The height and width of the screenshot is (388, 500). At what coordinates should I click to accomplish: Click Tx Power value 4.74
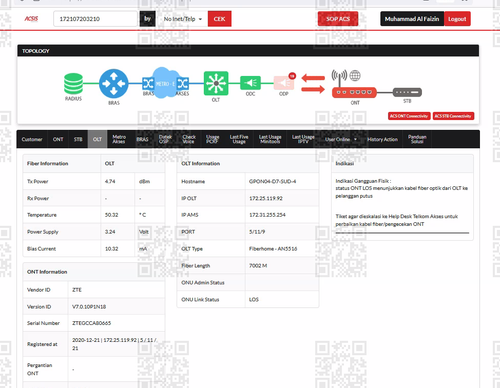tap(110, 181)
